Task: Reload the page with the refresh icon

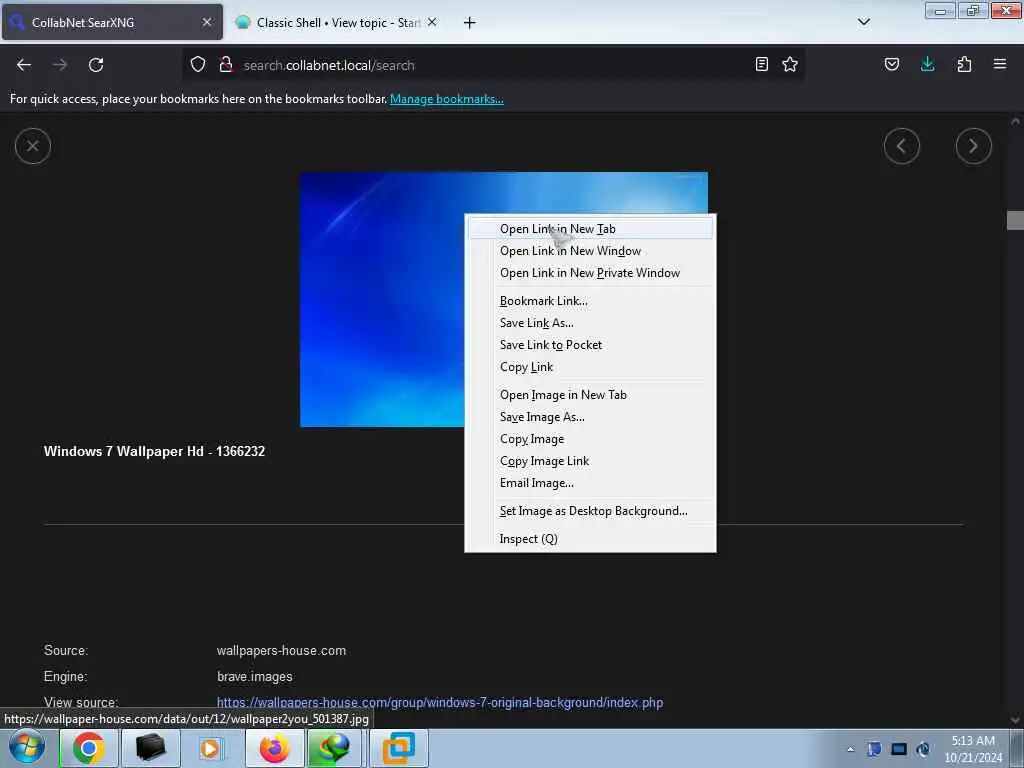Action: point(96,65)
